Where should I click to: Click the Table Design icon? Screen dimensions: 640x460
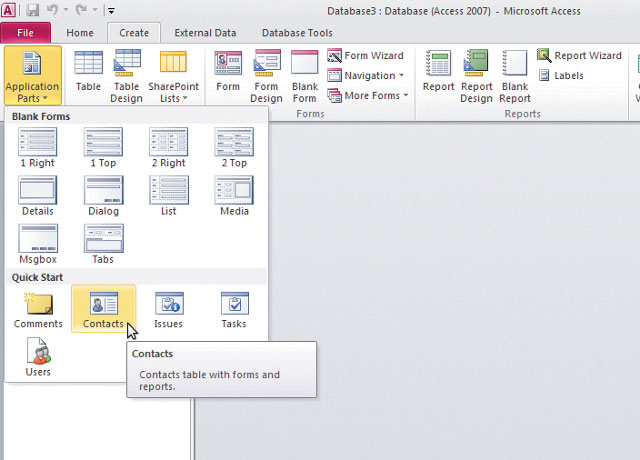point(126,76)
